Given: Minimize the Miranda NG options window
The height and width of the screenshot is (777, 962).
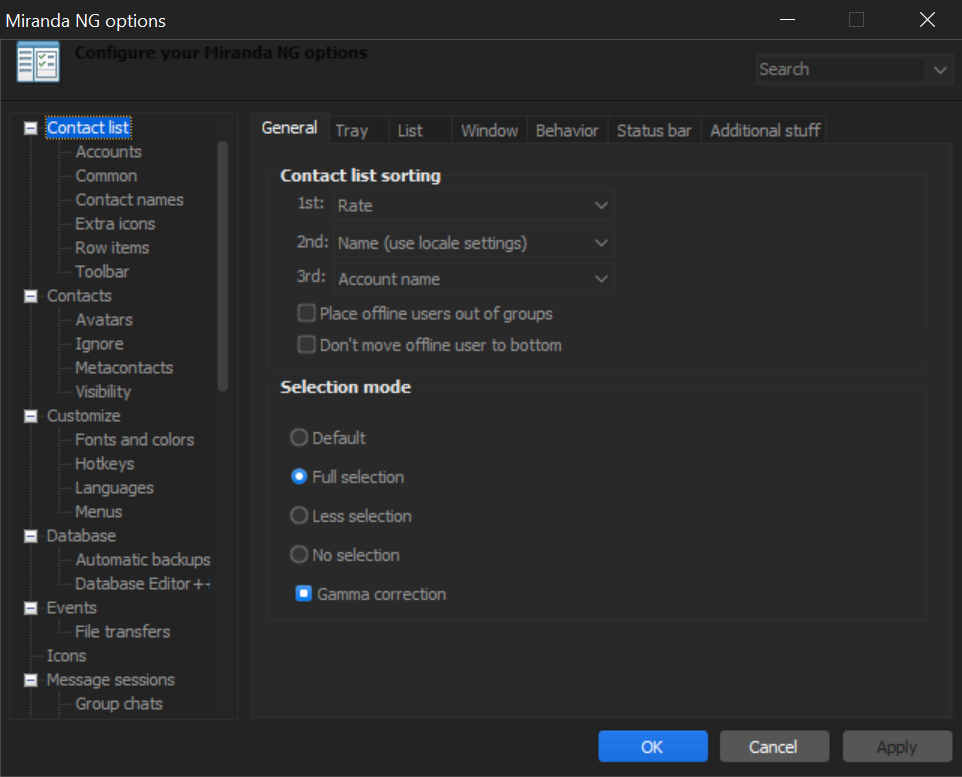Looking at the screenshot, I should [x=787, y=20].
